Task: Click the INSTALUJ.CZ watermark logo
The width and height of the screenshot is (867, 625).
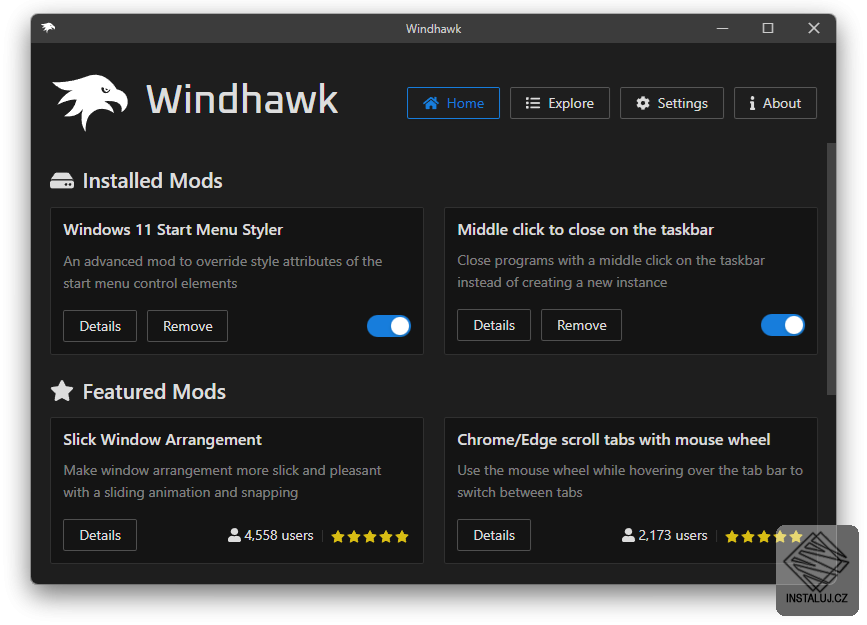Action: (817, 570)
